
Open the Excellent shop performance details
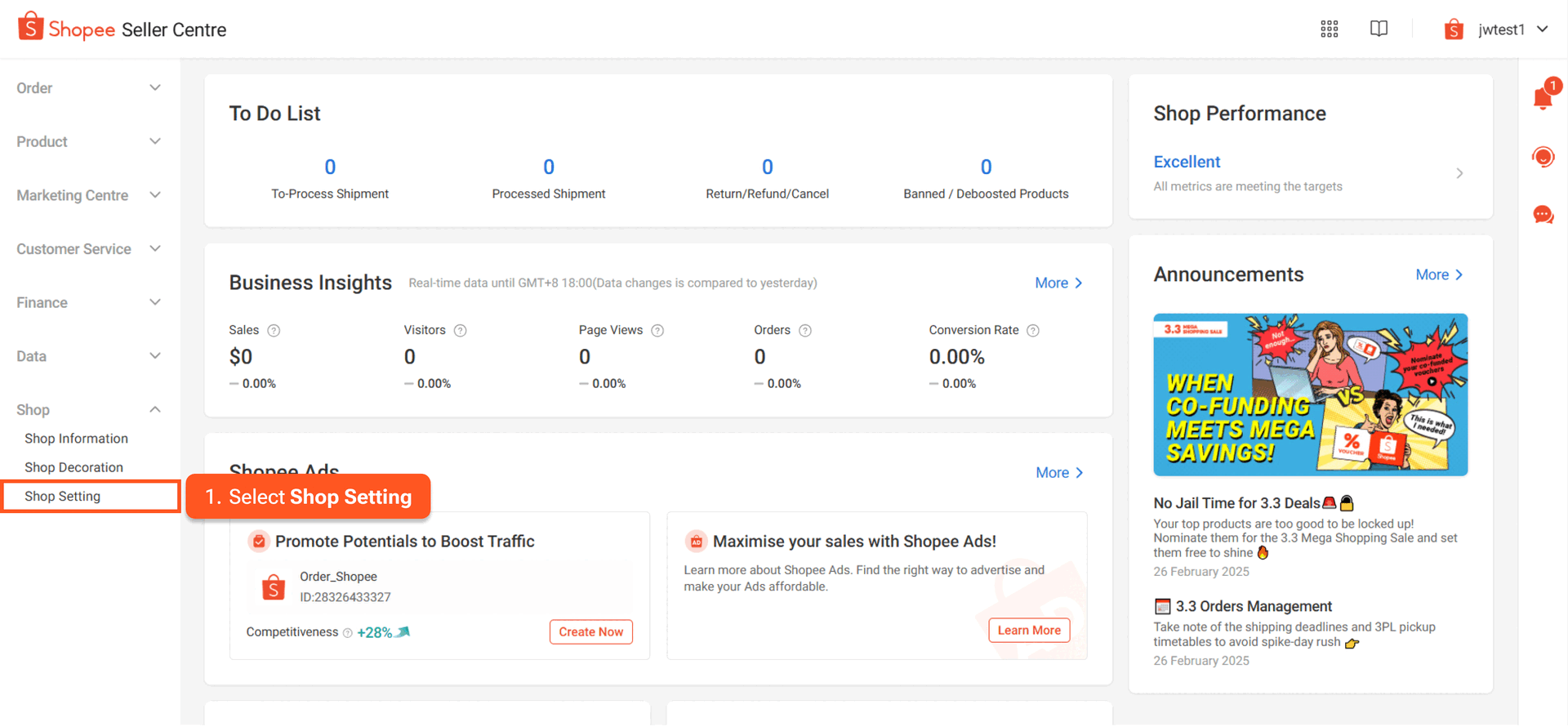click(x=1187, y=162)
